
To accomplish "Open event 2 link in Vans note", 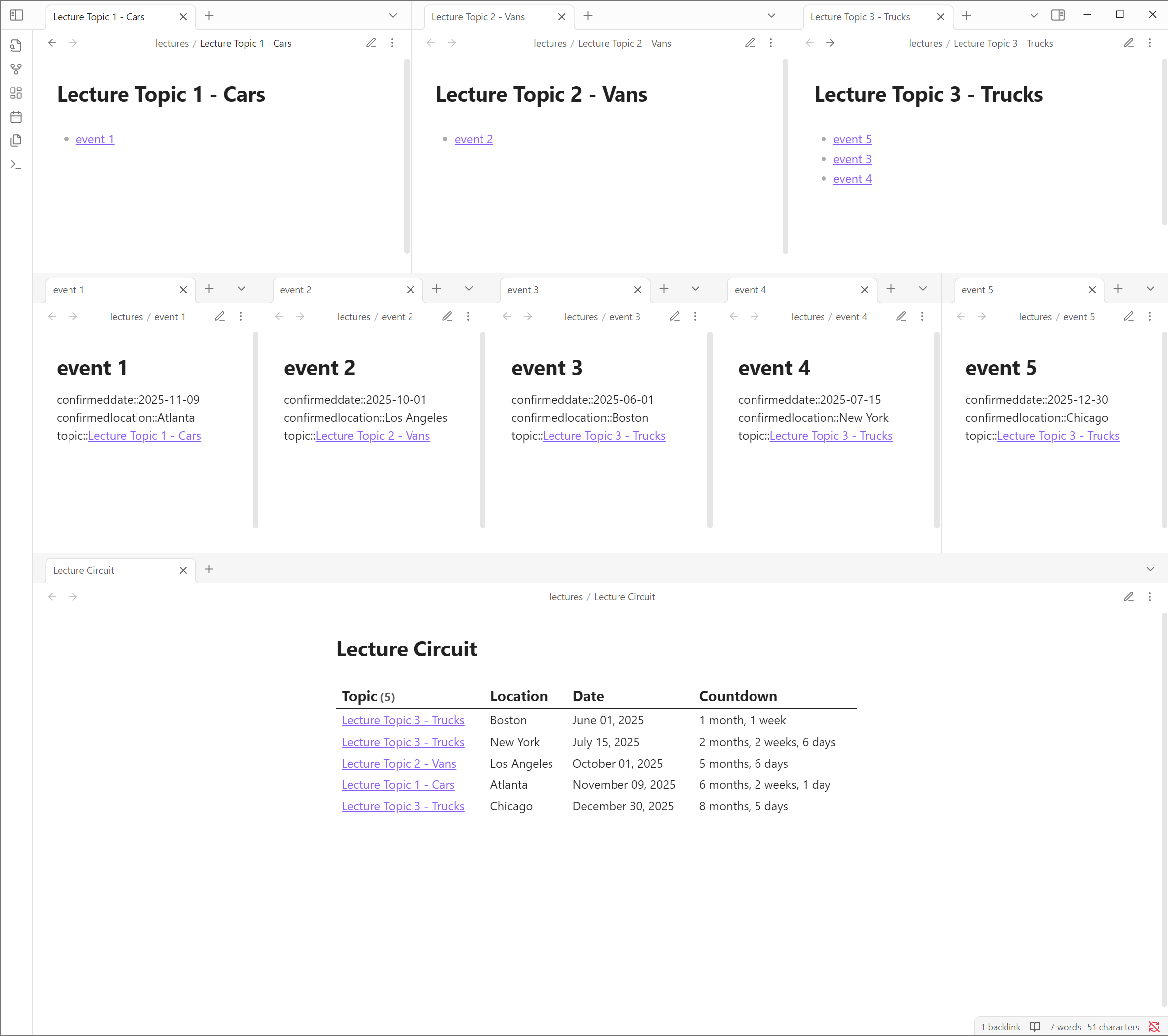I will point(474,139).
